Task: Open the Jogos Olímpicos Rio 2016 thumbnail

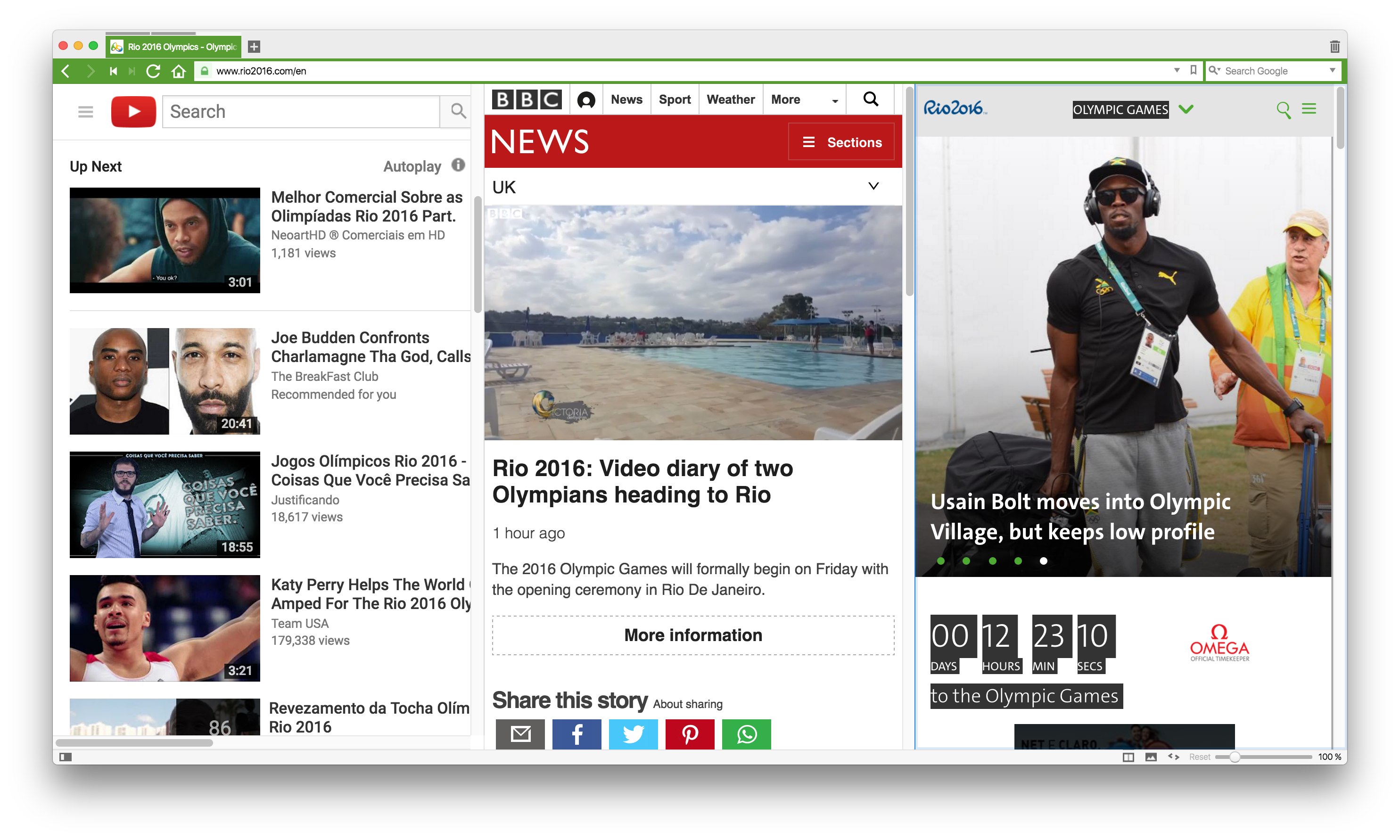Action: (165, 504)
